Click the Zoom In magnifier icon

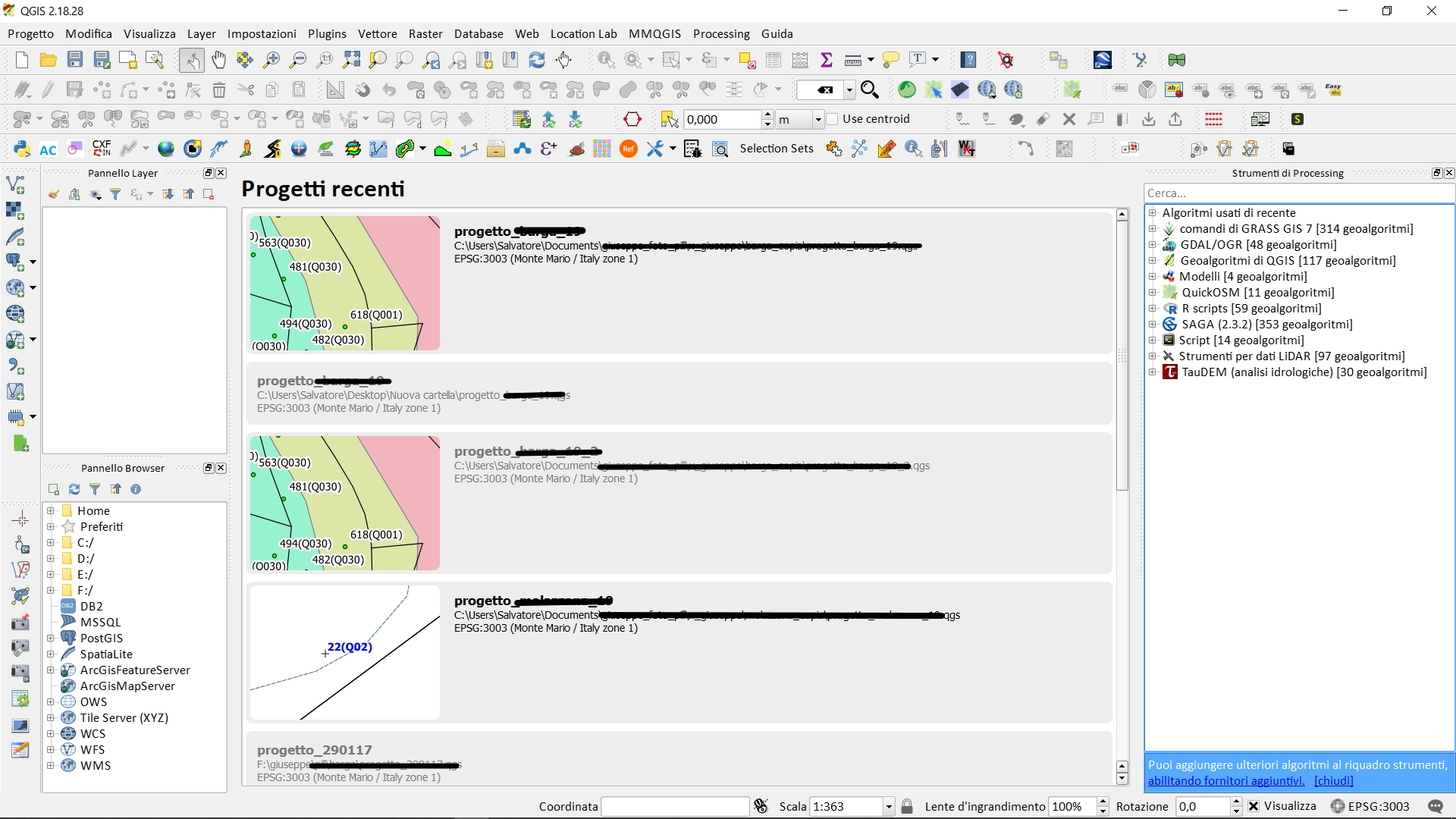[271, 60]
